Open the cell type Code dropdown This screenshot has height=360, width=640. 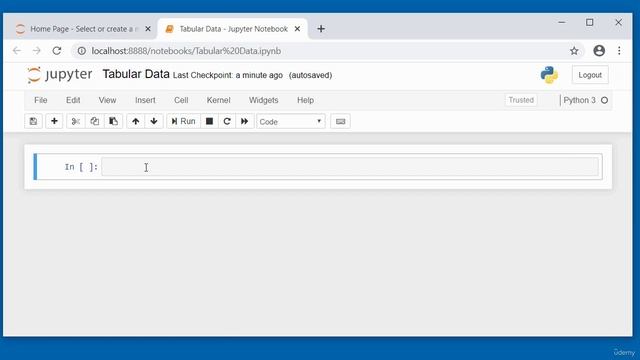291,122
